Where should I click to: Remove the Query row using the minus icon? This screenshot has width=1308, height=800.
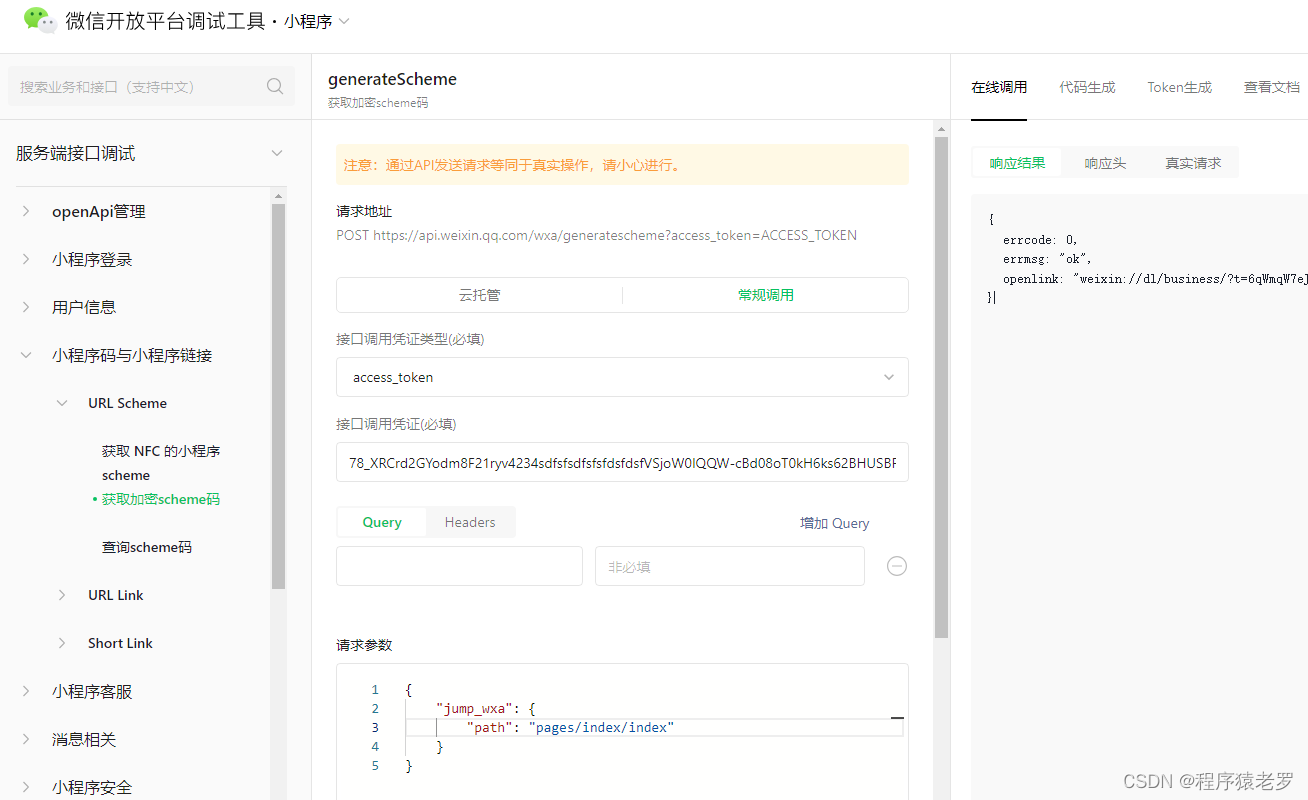point(896,565)
